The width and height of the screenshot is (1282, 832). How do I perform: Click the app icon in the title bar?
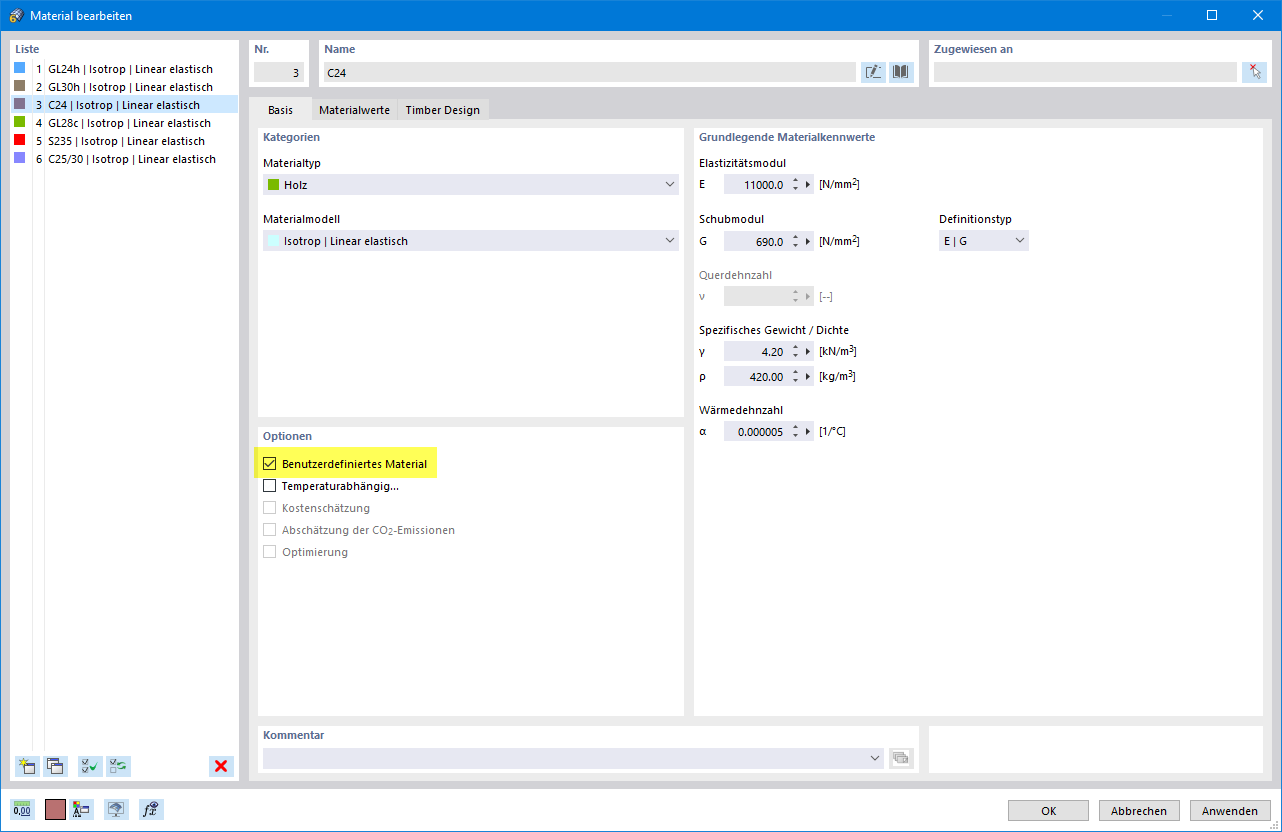pyautogui.click(x=16, y=15)
